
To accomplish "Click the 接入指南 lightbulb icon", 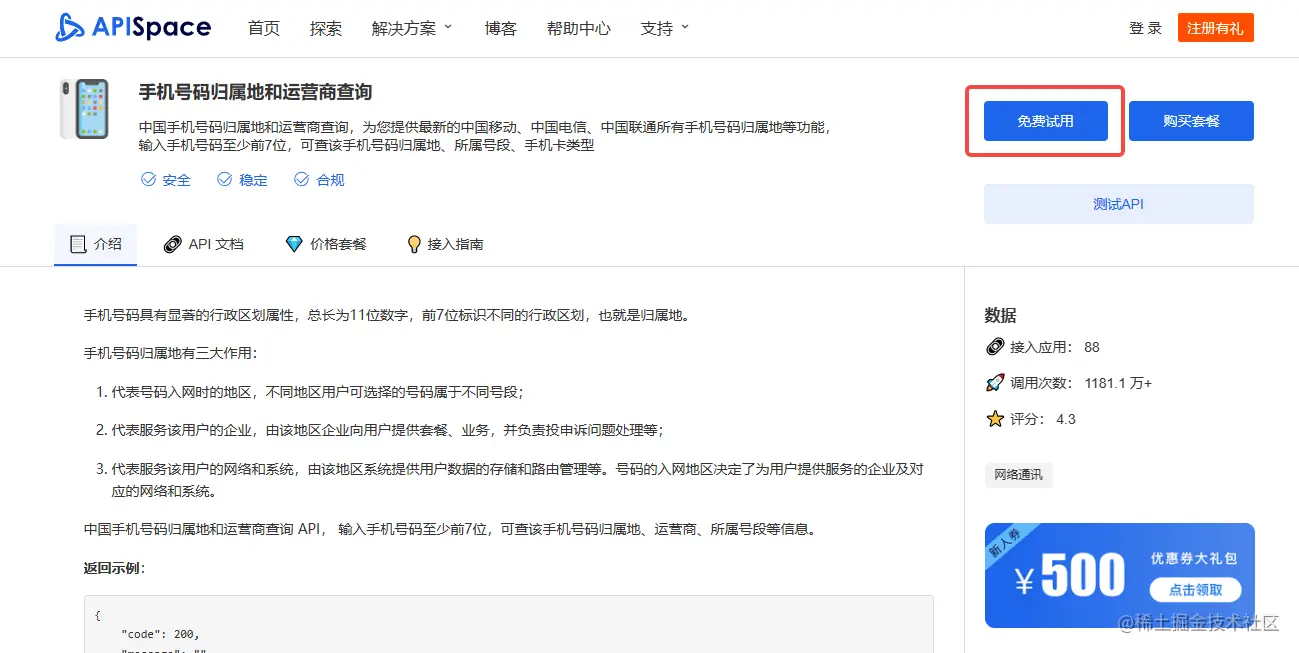I will tap(414, 244).
